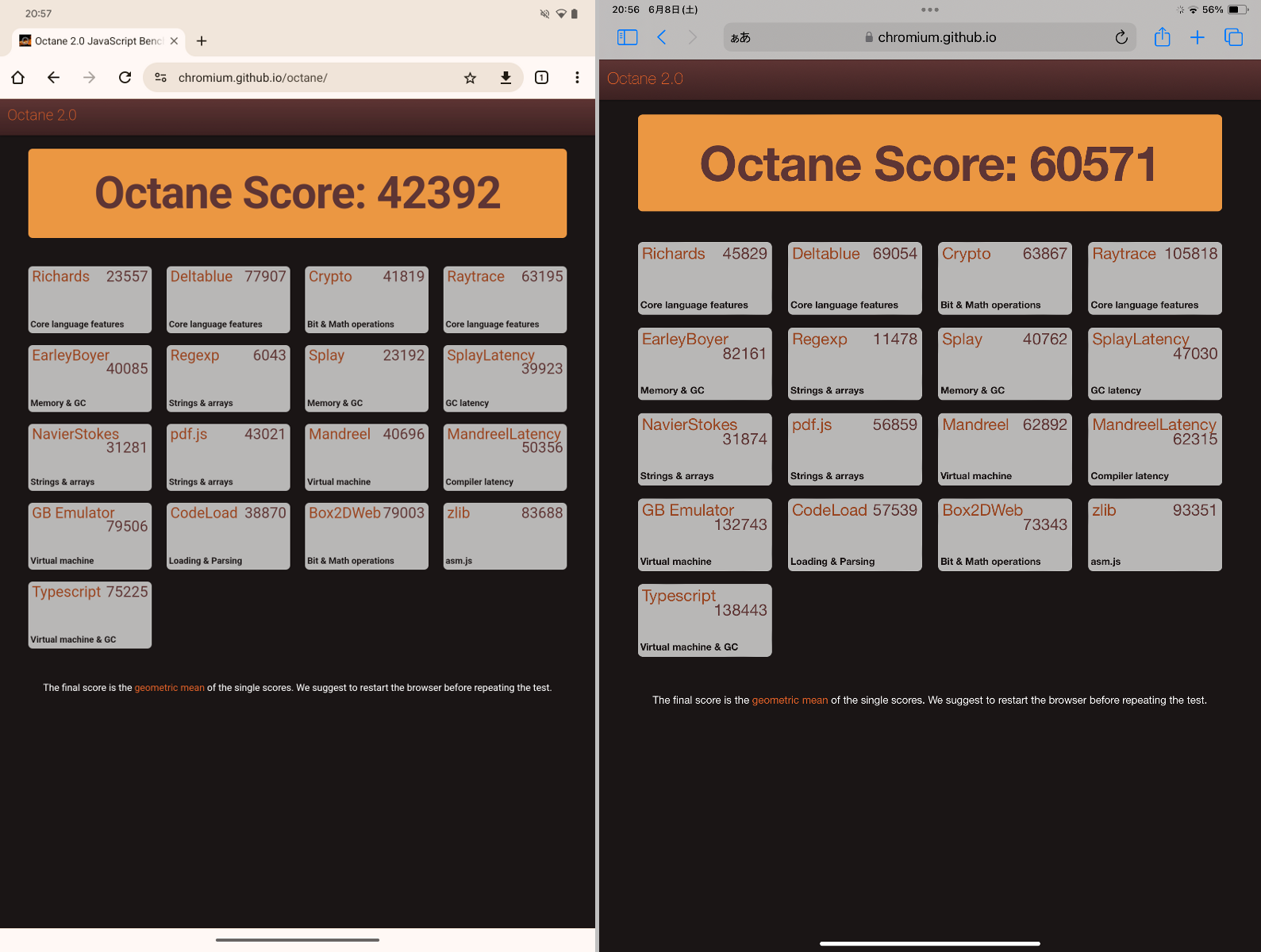The image size is (1261, 952).
Task: Select CodeLoad 38870 result tile
Action: (x=229, y=536)
